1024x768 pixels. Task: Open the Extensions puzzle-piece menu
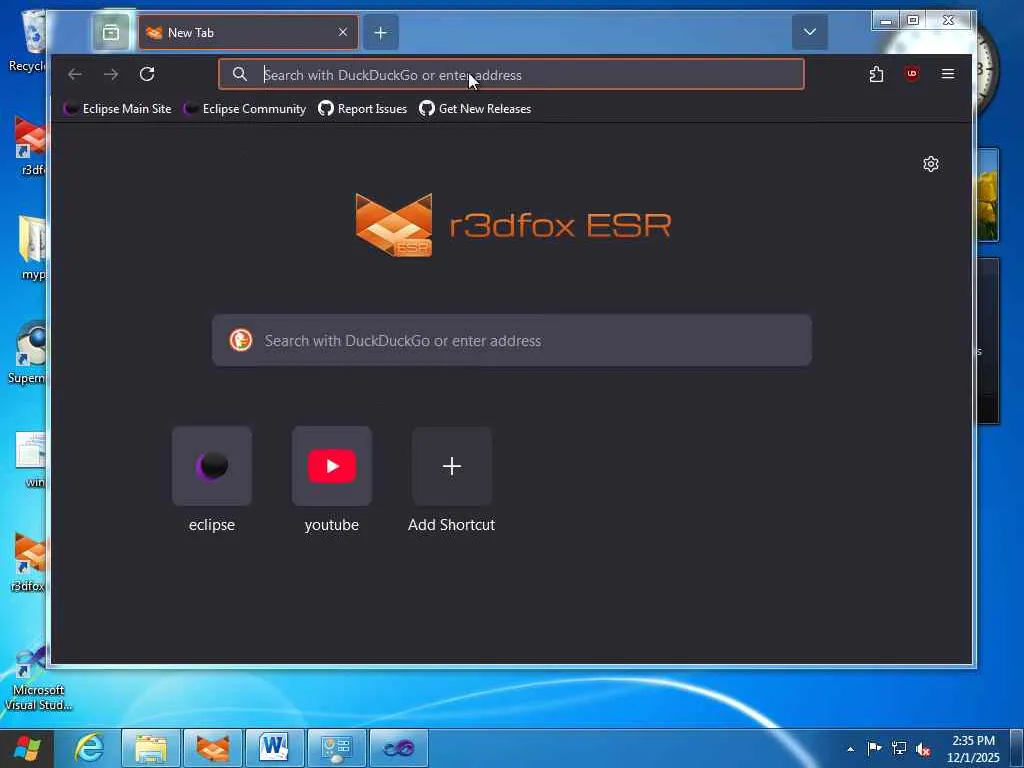click(876, 74)
